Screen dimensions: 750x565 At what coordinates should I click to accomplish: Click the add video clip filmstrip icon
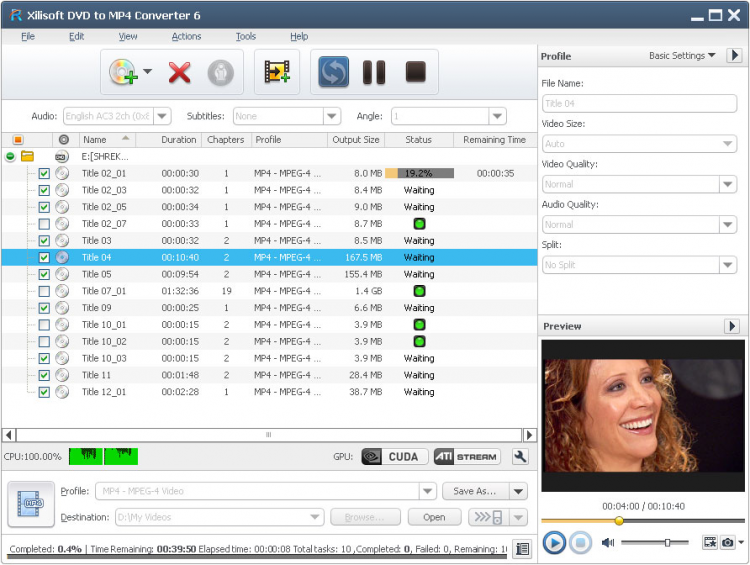click(277, 72)
